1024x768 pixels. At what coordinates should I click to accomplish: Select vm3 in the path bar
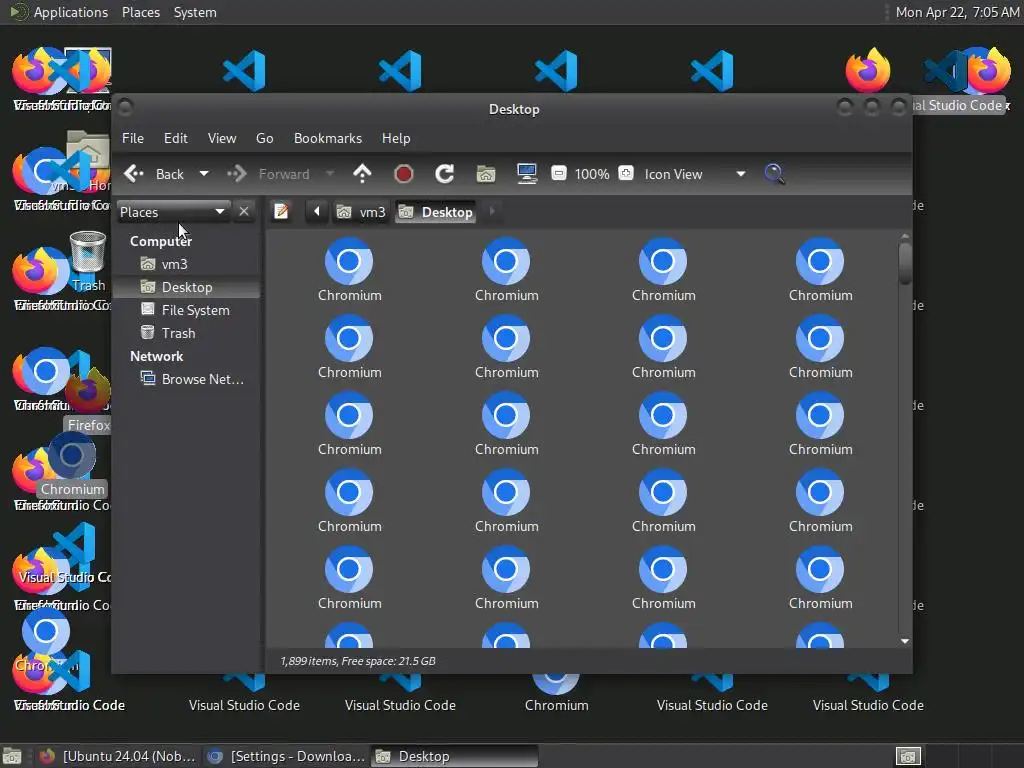point(361,212)
